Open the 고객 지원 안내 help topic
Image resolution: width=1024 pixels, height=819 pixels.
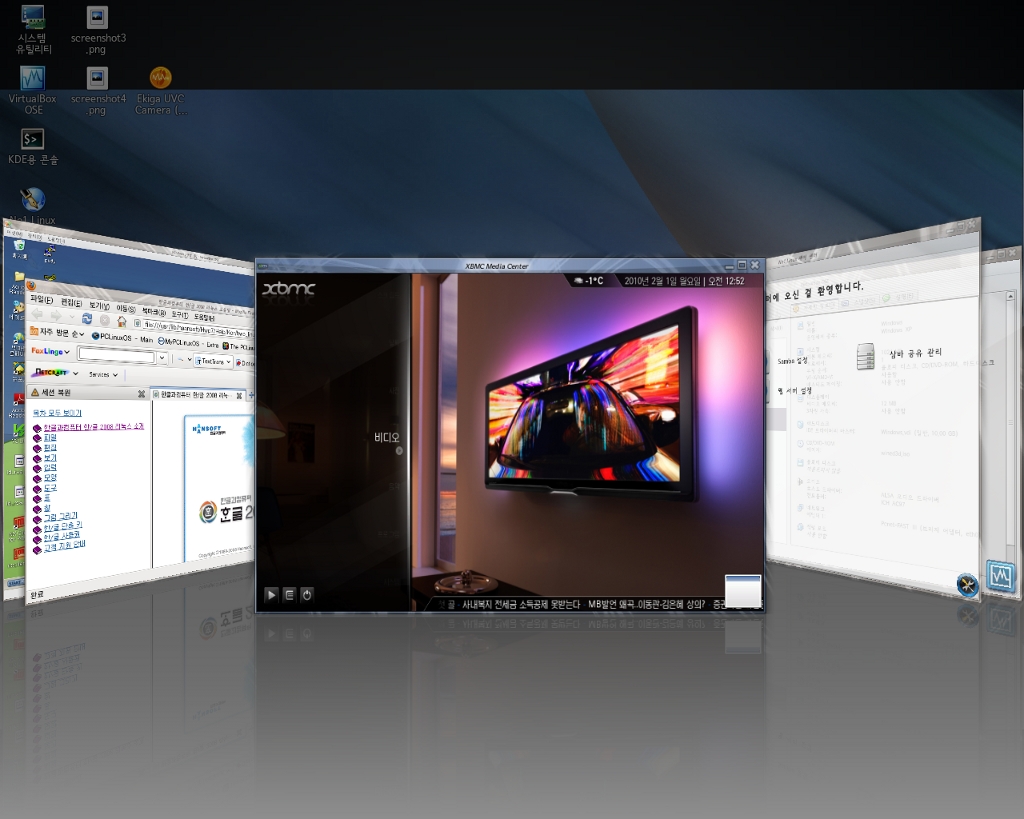coord(65,545)
